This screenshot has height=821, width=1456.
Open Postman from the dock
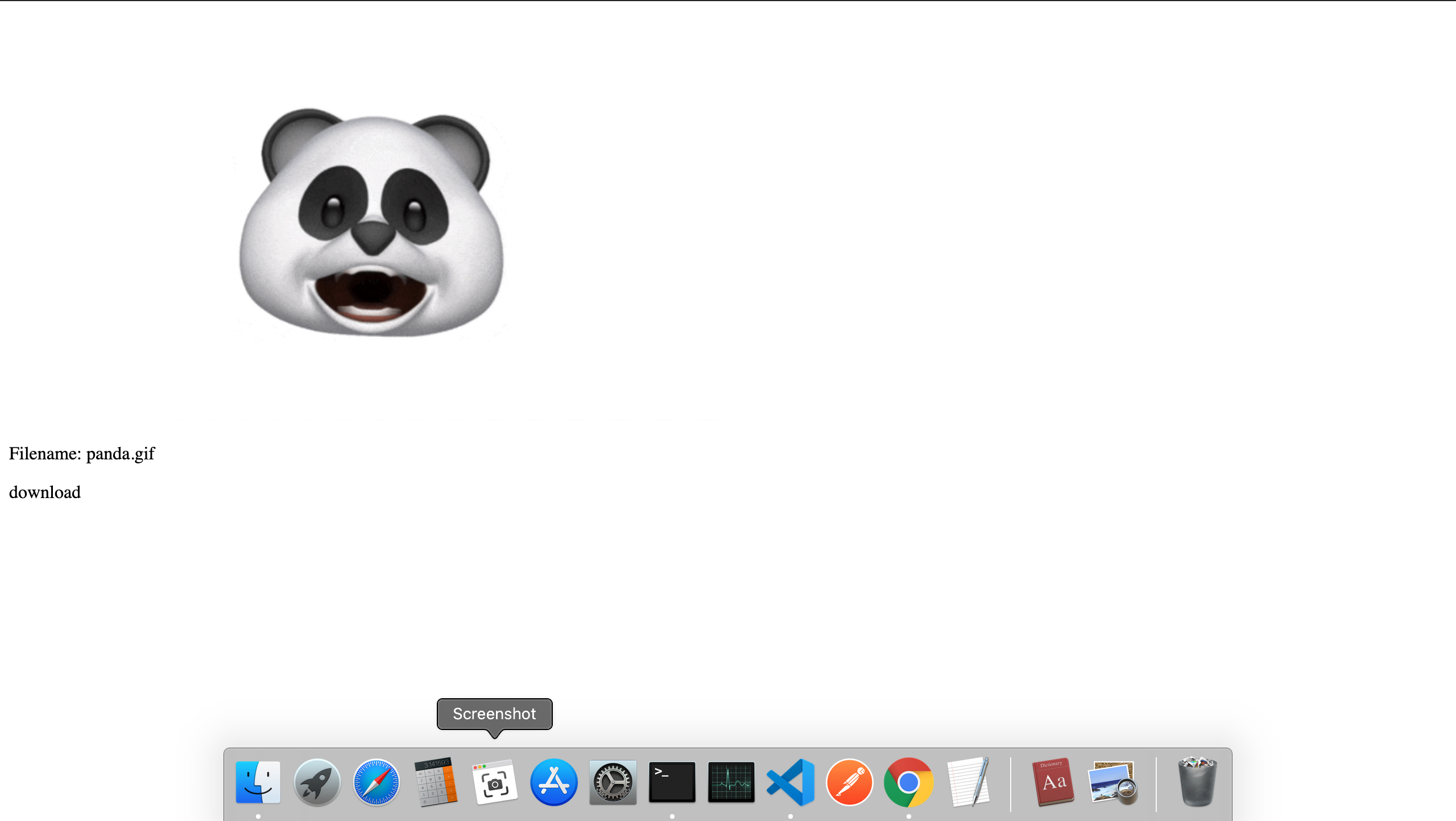849,782
